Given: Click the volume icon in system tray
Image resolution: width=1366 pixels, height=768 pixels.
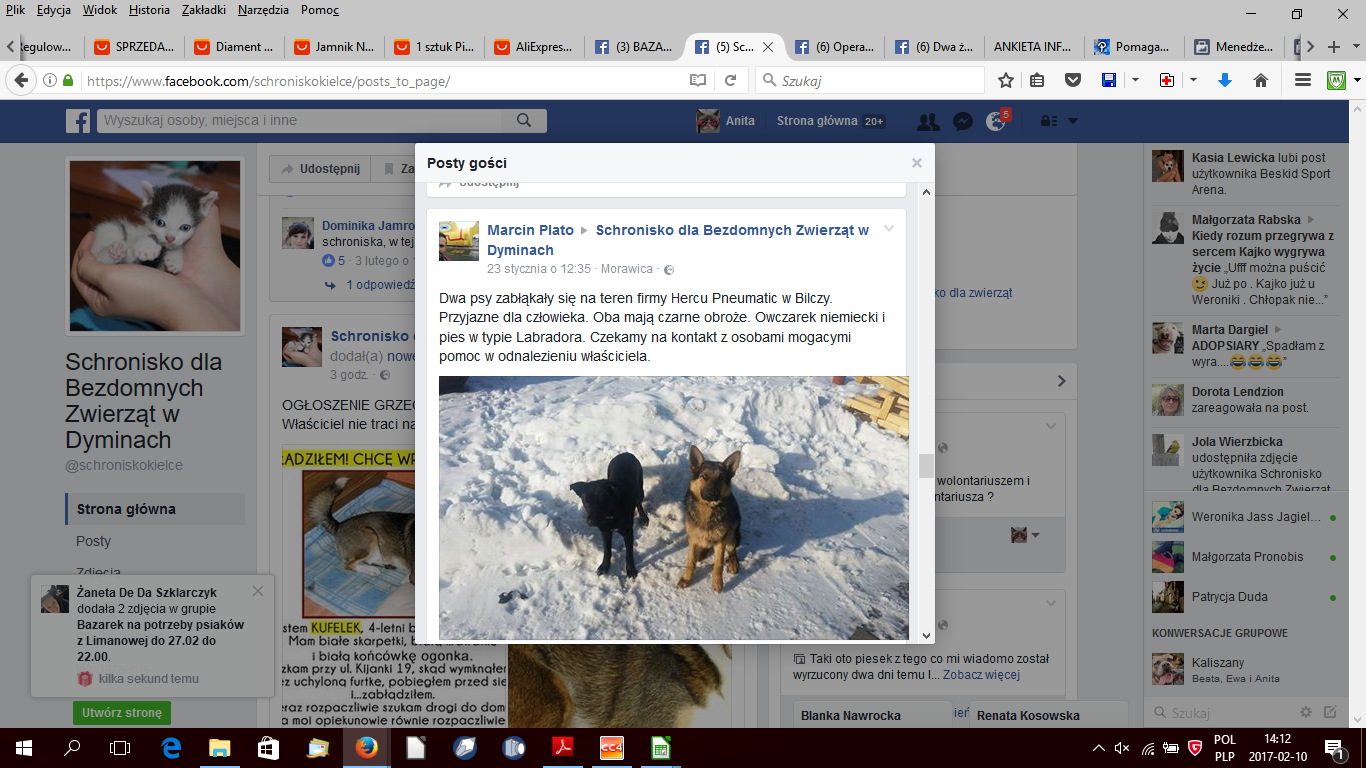Looking at the screenshot, I should click(x=1122, y=747).
